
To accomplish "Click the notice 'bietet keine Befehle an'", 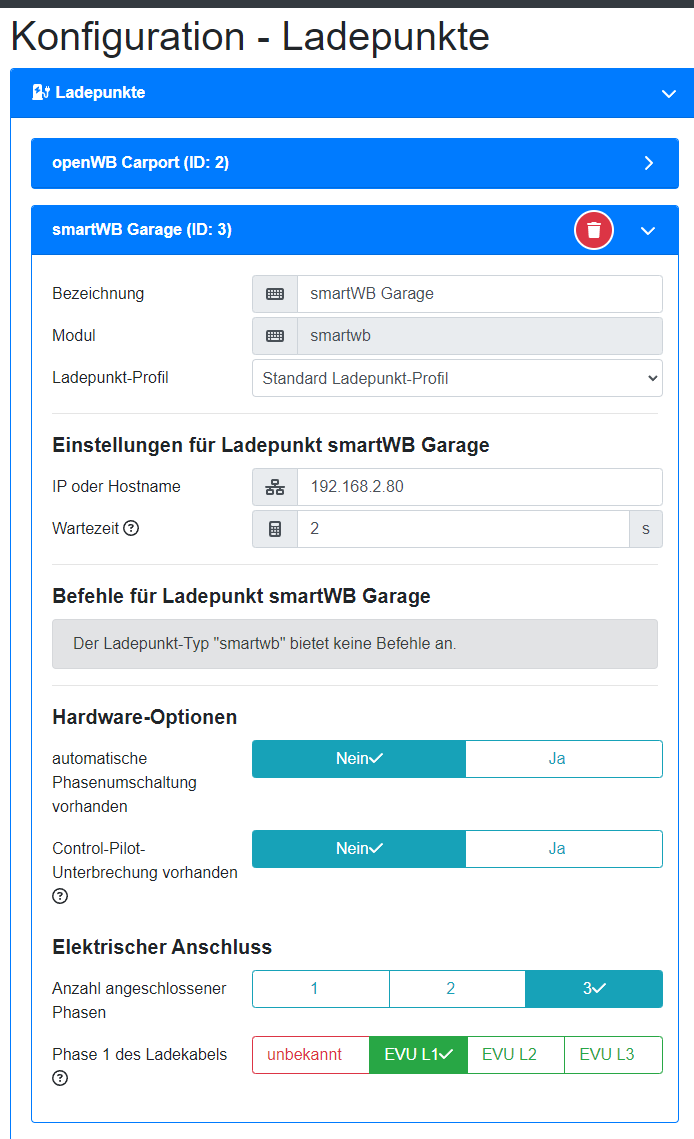I will click(355, 644).
